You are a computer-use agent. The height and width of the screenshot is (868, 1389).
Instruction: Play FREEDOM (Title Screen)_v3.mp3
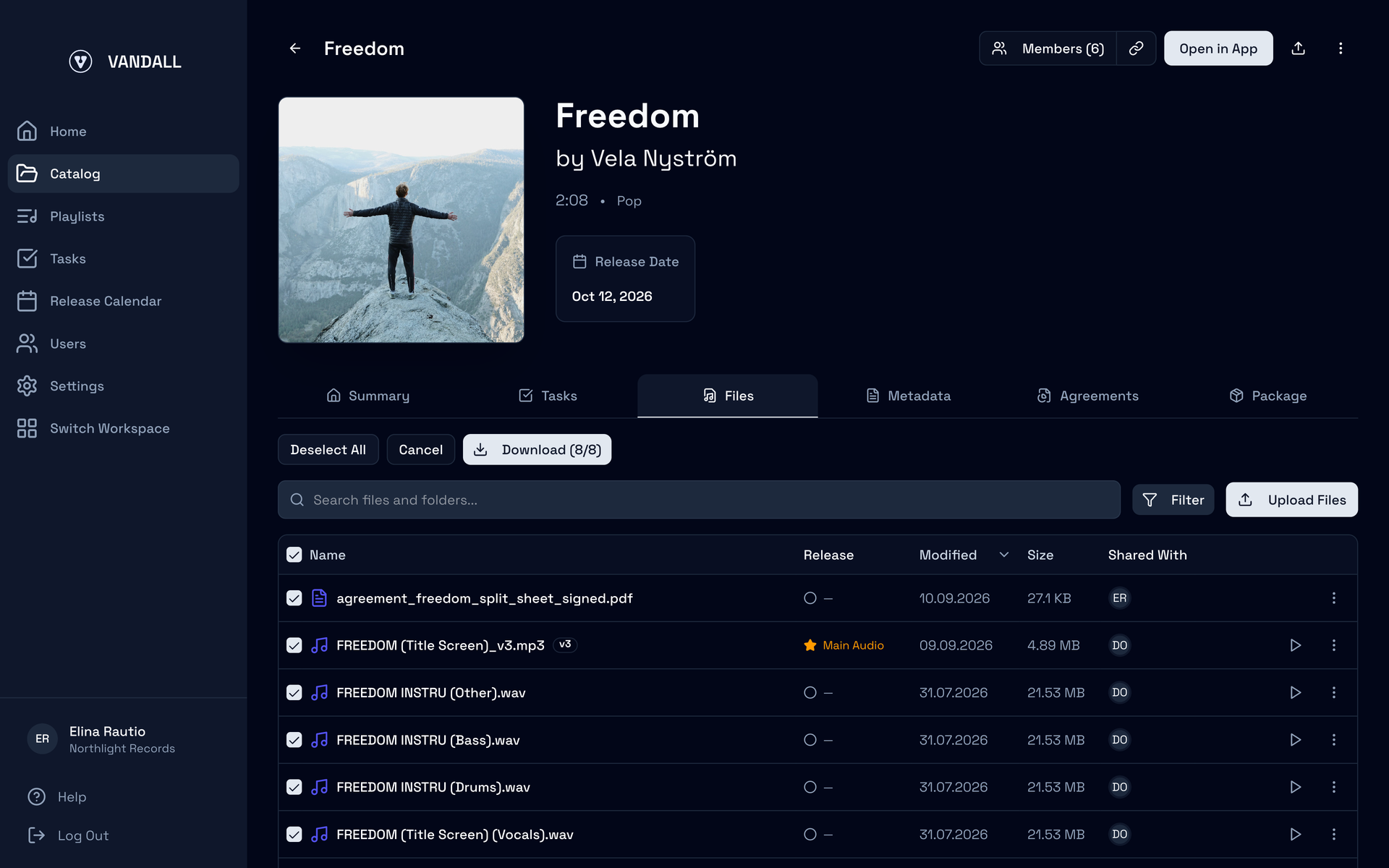(1295, 645)
